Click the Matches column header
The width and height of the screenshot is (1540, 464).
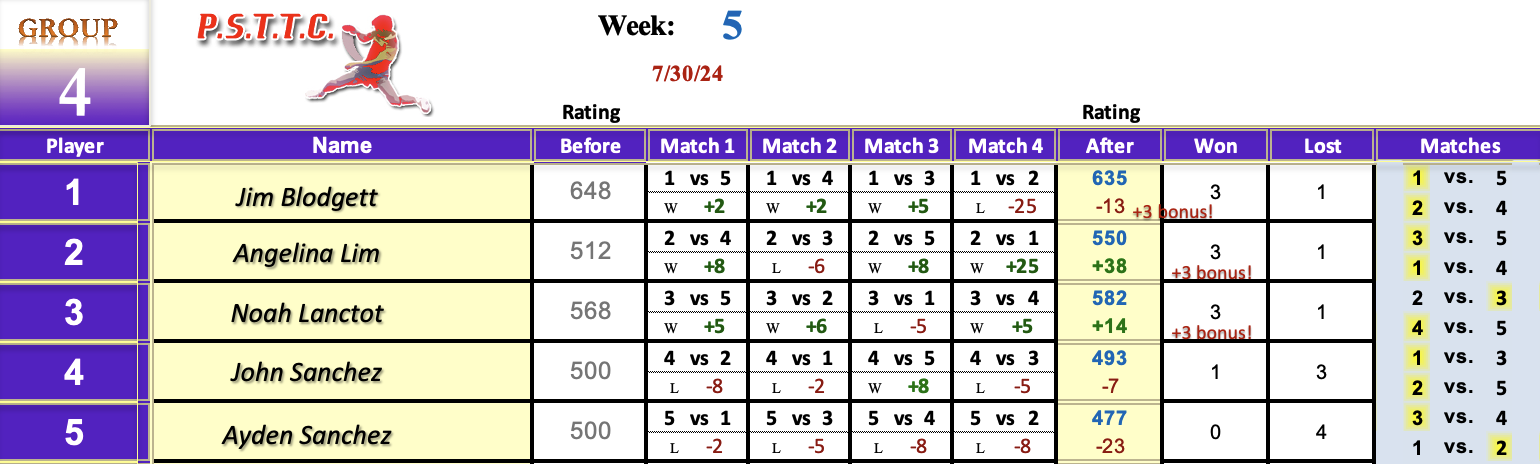point(1459,146)
